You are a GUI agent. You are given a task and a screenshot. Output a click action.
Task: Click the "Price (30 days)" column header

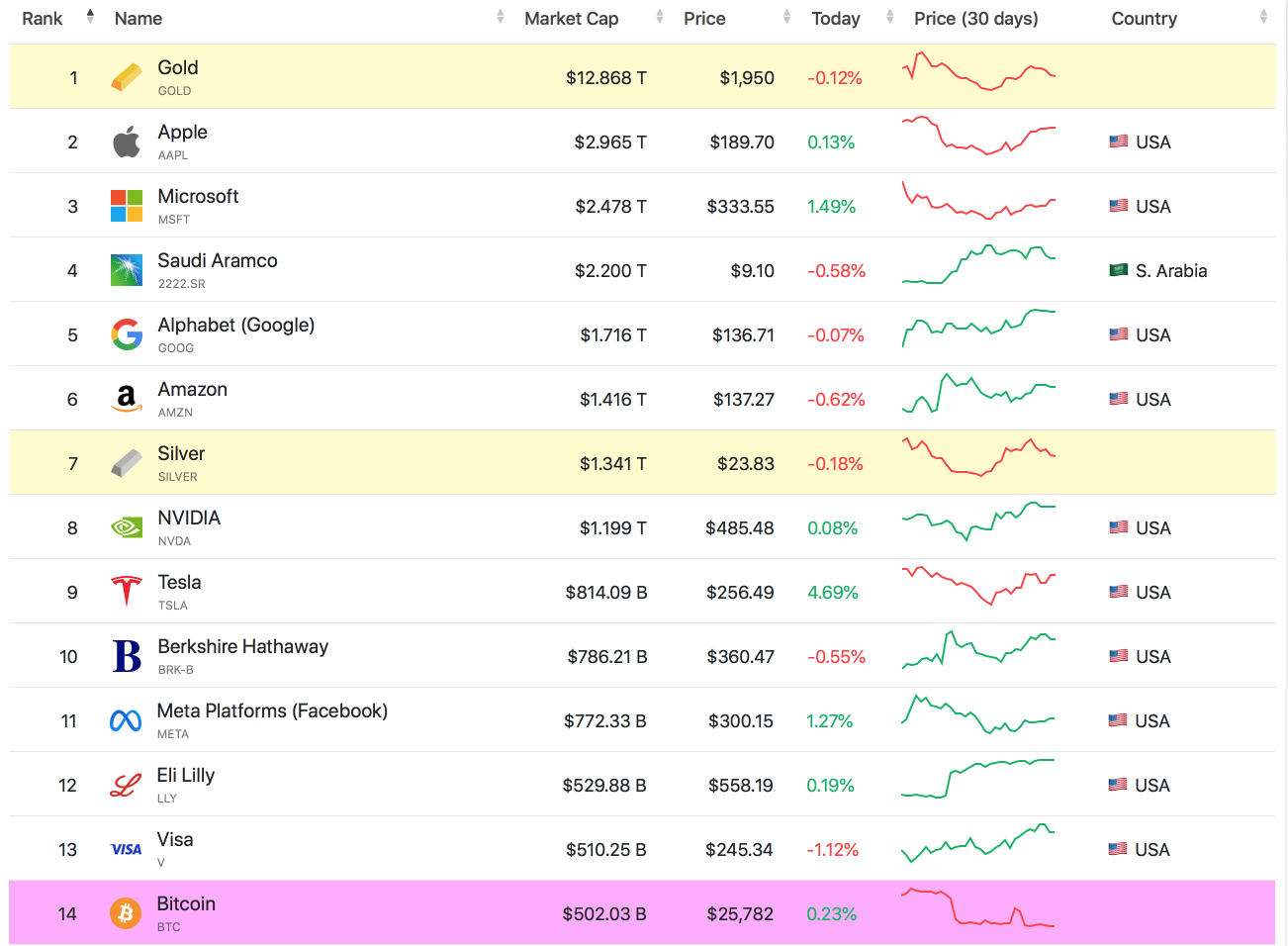coord(976,19)
